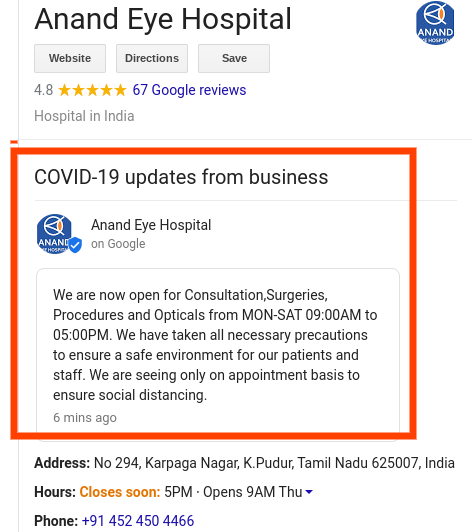Call the phone number +91 452 450 4466
This screenshot has width=472, height=532.
(138, 521)
